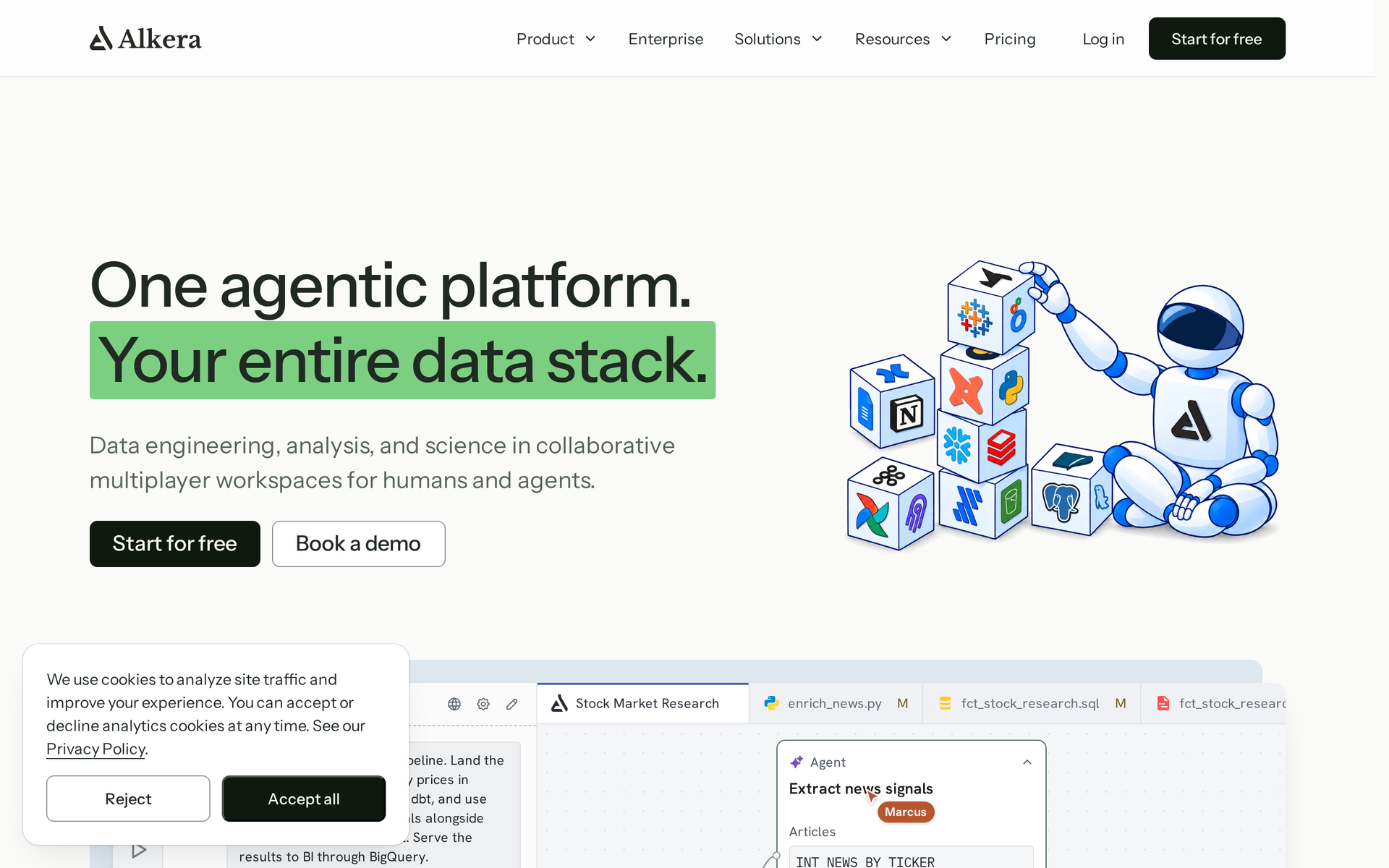Click the Airflow pinwheel cube
1389x868 pixels.
[x=872, y=514]
